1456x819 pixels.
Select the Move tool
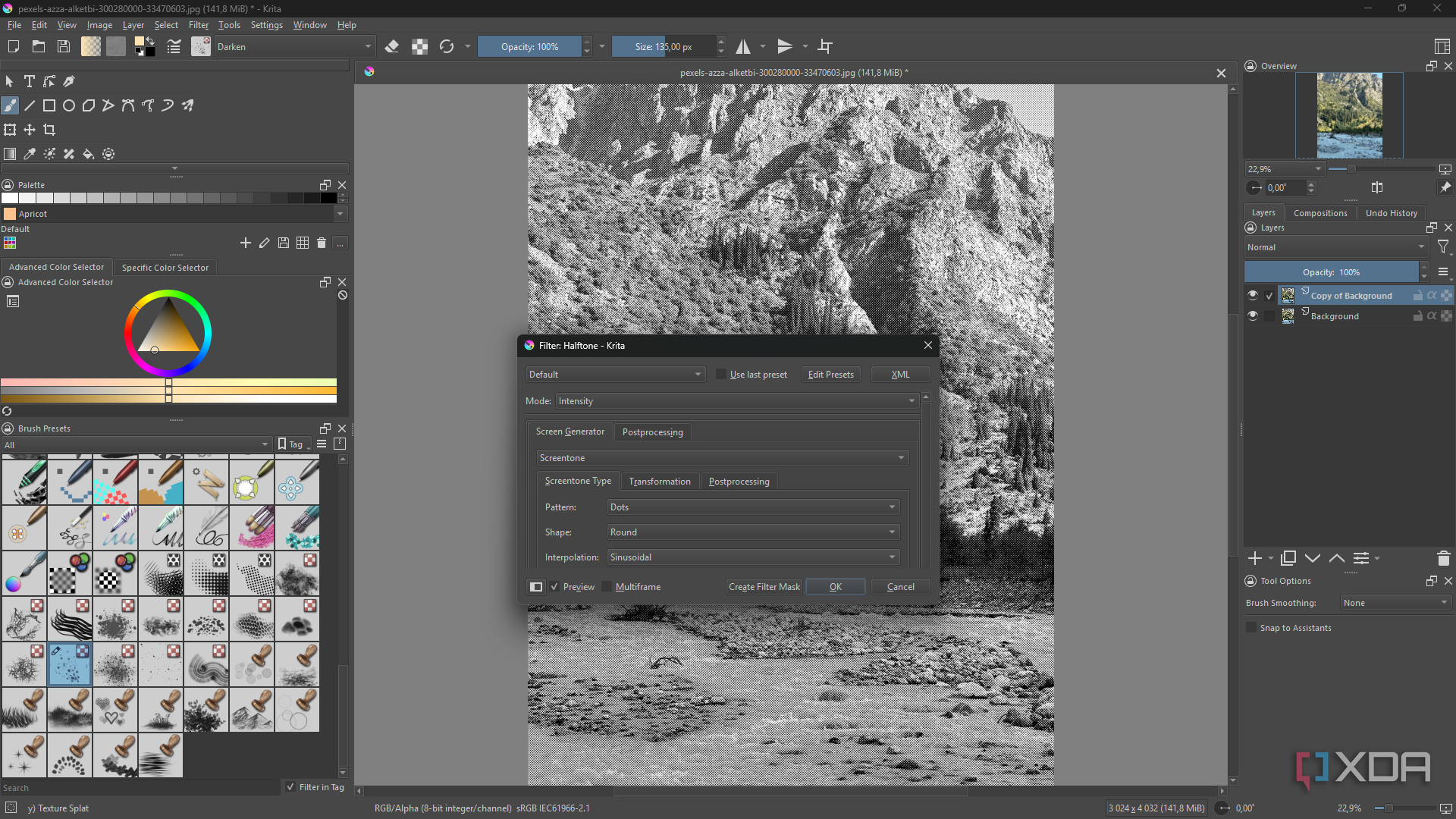30,130
